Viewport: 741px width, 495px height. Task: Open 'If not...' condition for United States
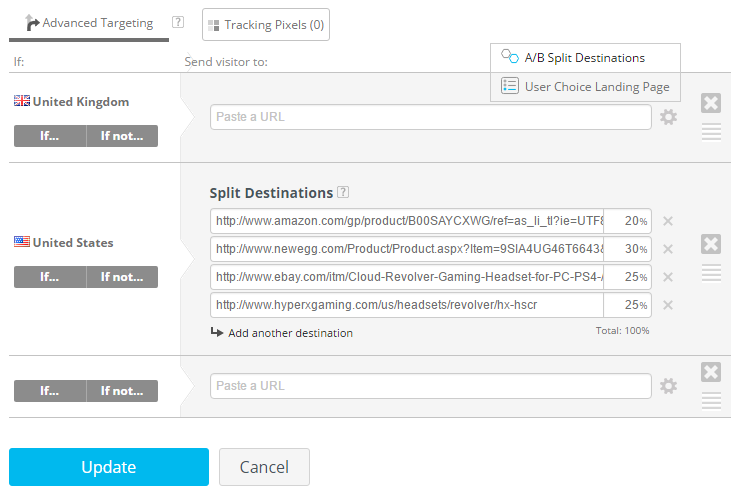(x=122, y=277)
